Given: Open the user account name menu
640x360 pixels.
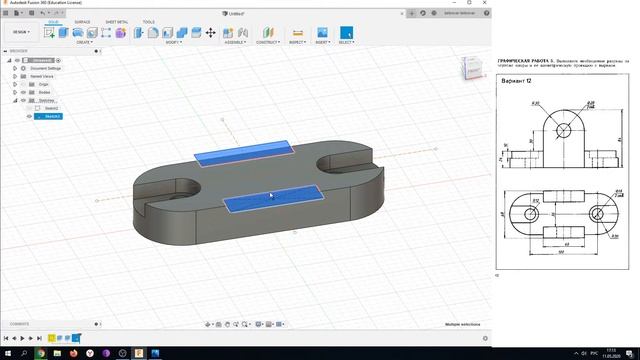Looking at the screenshot, I should click(x=460, y=13).
